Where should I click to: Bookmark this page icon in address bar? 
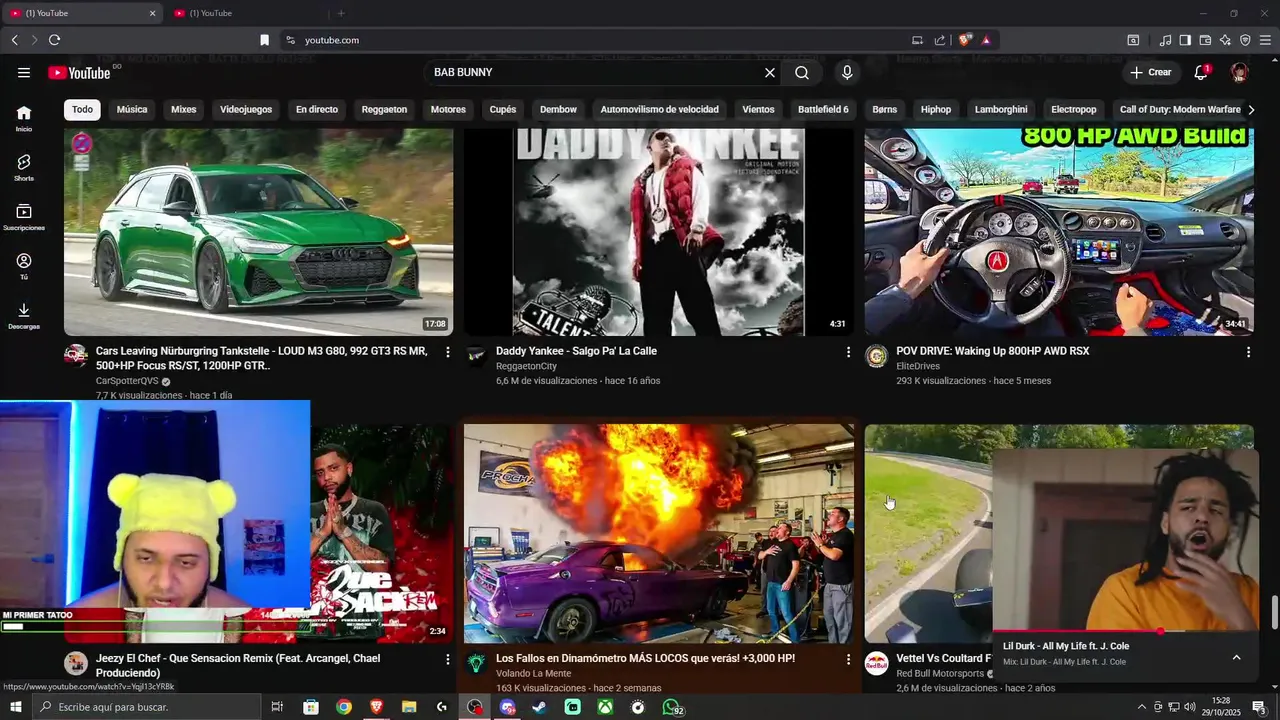click(264, 40)
